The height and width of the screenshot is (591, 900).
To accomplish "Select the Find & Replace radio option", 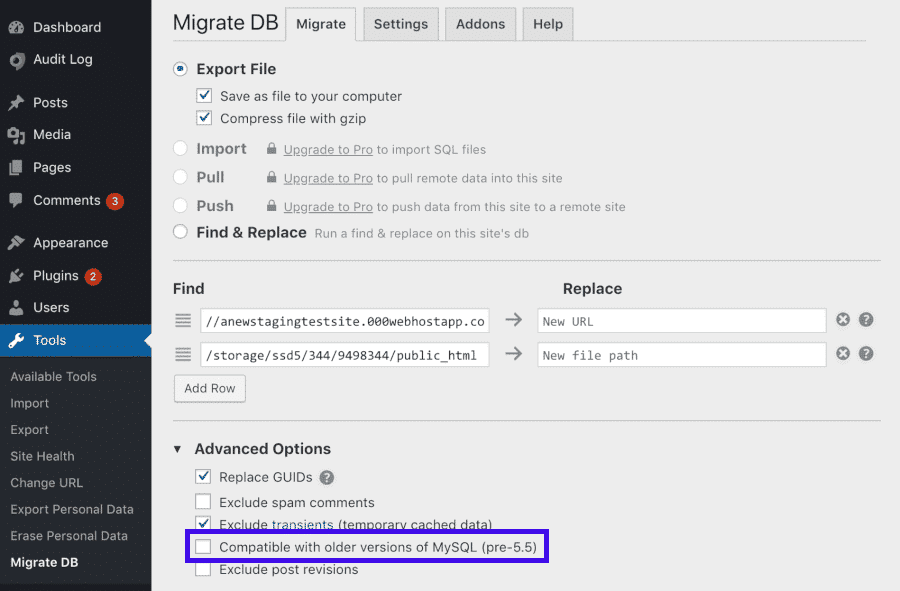I will pyautogui.click(x=180, y=232).
